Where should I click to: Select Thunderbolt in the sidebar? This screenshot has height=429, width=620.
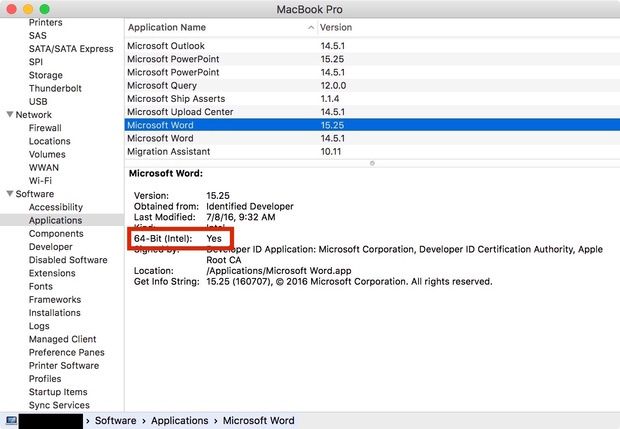pos(55,88)
